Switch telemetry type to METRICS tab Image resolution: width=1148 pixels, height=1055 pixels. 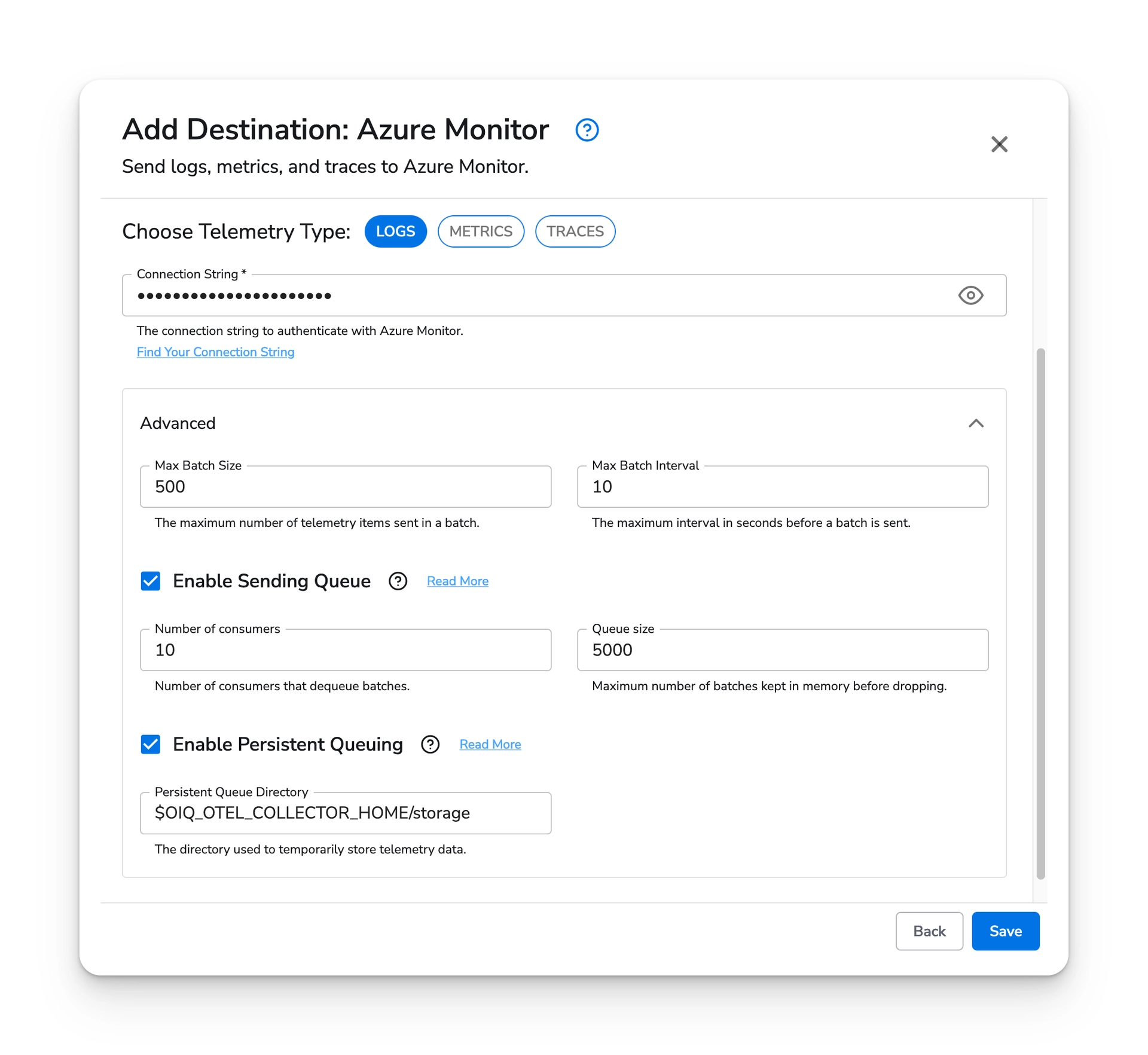tap(481, 231)
